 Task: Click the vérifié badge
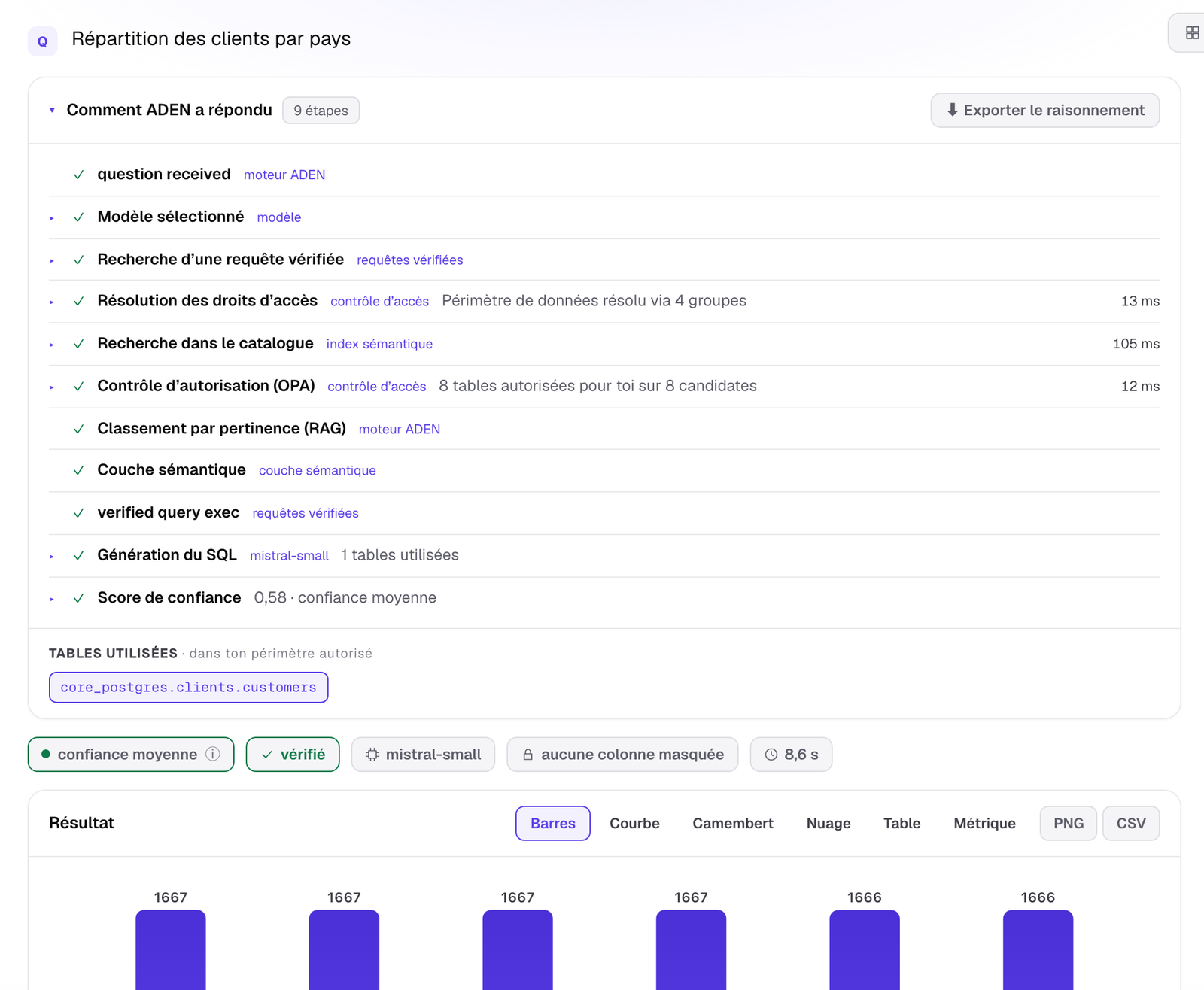pos(293,754)
